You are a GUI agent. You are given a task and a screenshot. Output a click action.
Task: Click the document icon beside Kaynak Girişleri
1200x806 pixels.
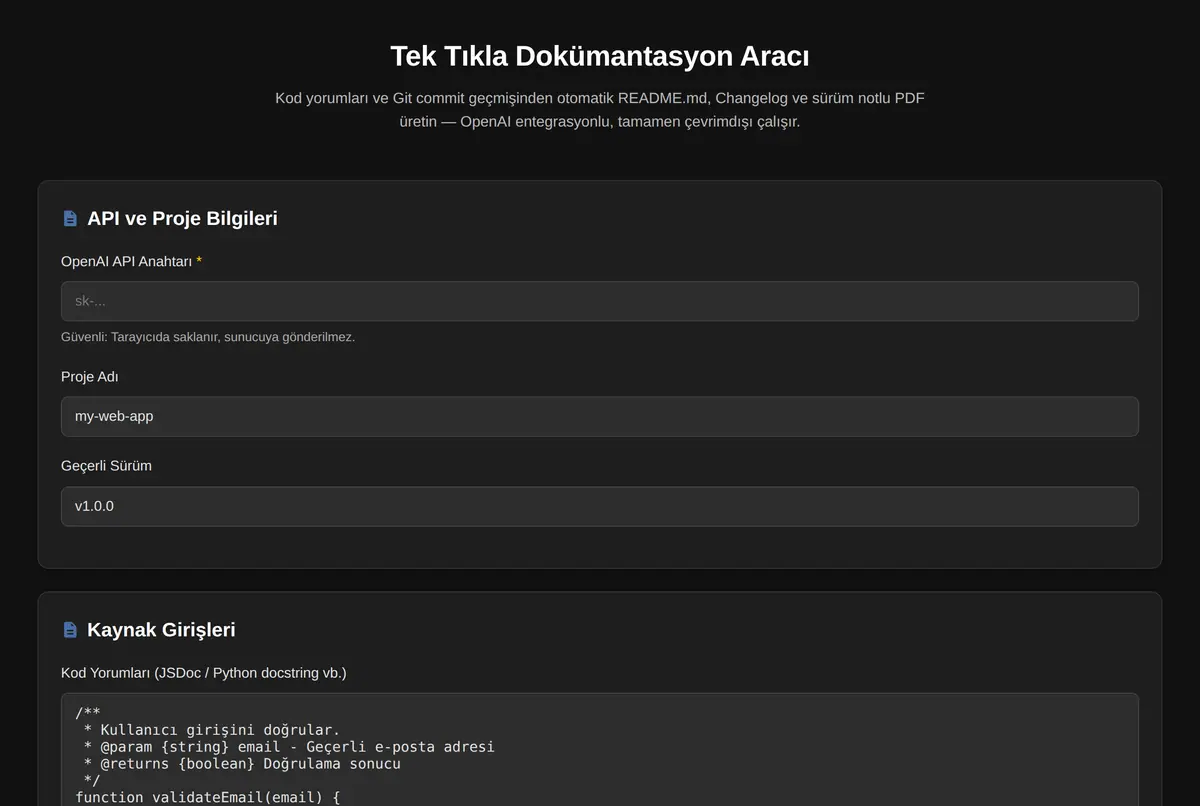[x=70, y=630]
